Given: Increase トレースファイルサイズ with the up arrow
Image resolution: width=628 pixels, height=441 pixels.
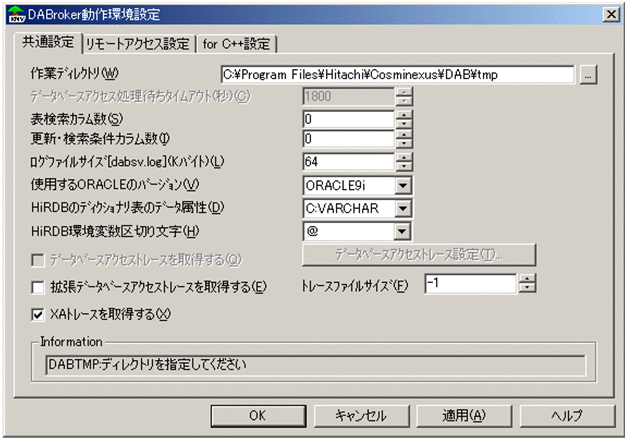Looking at the screenshot, I should pos(527,279).
